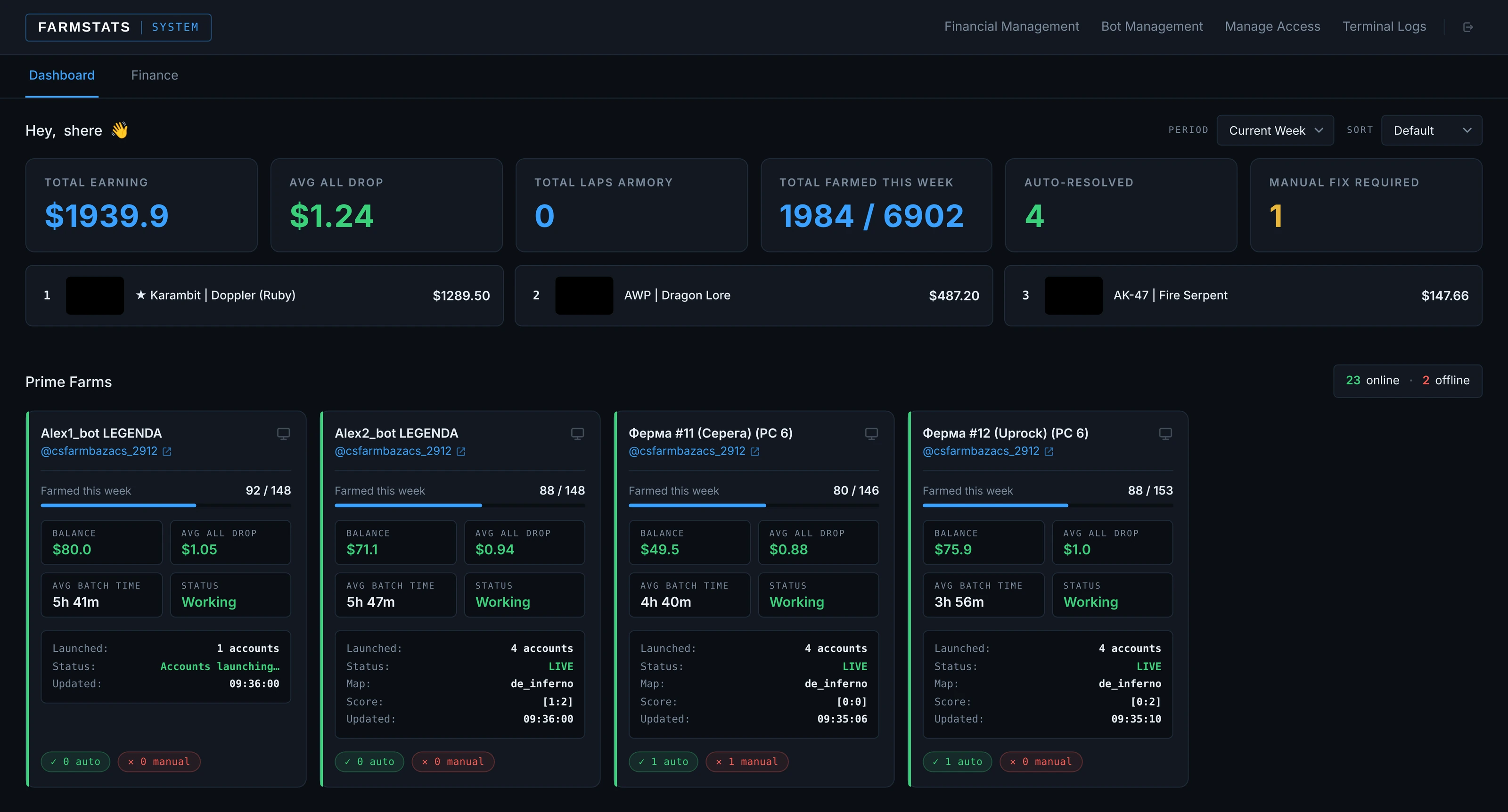1508x812 pixels.
Task: Click the 1 manual badge on Ферма #11 card
Action: pyautogui.click(x=747, y=762)
